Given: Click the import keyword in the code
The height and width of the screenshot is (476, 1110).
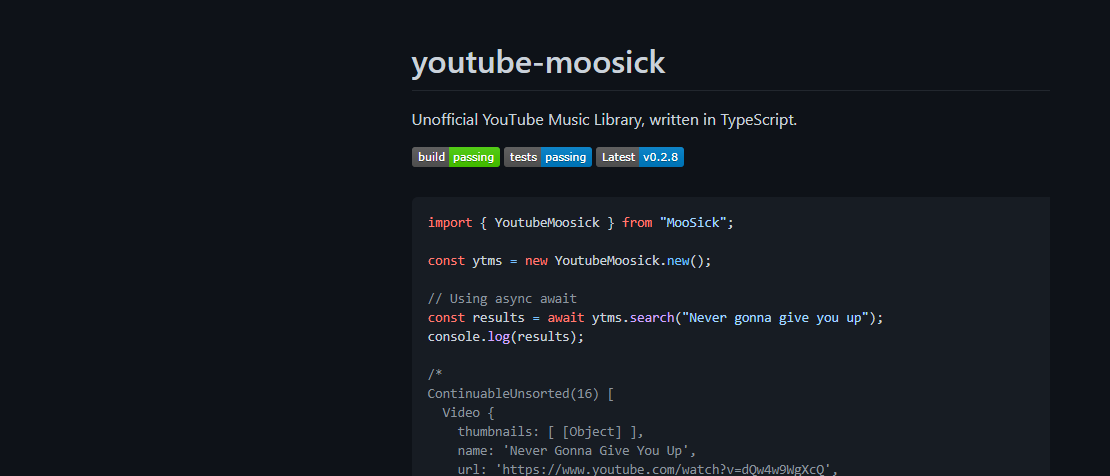Looking at the screenshot, I should [447, 222].
